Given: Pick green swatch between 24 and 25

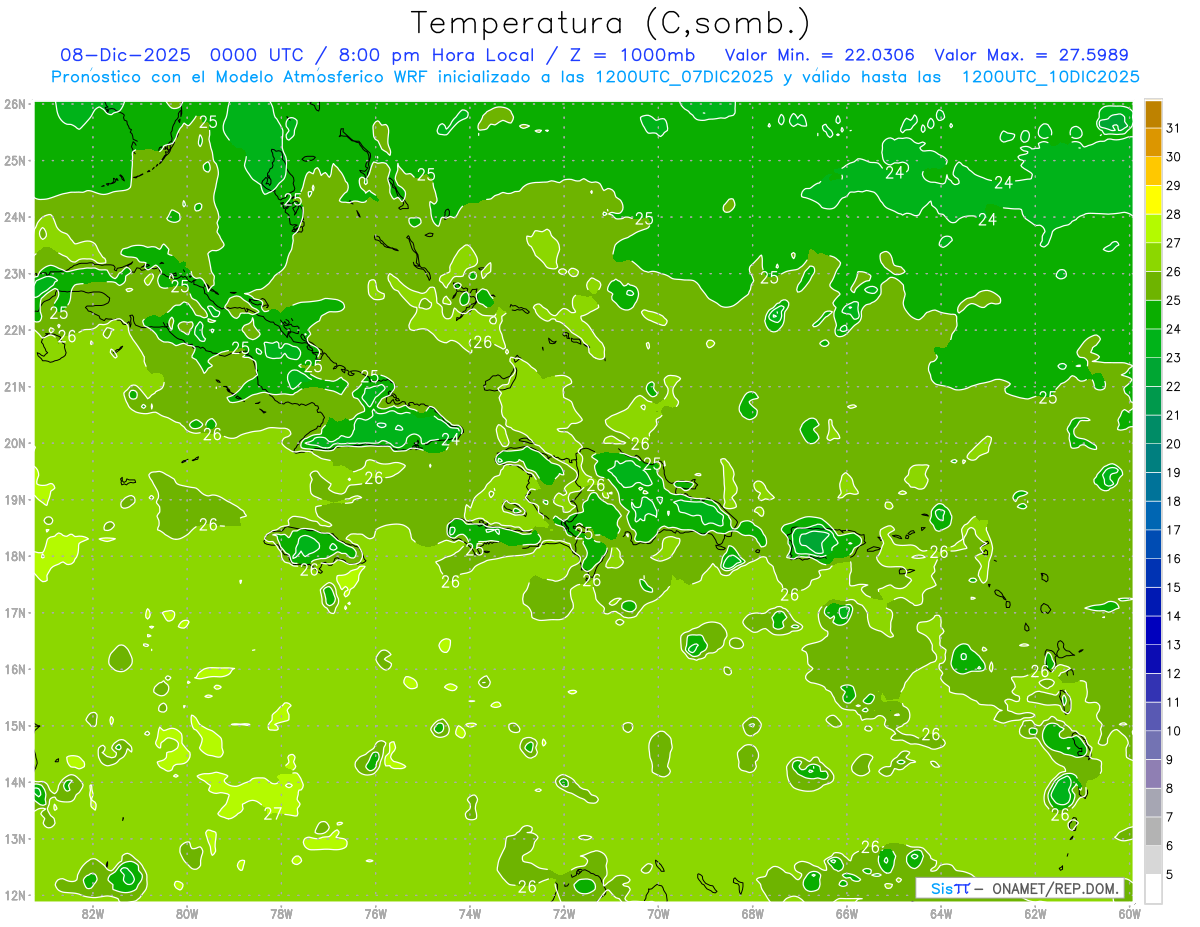Looking at the screenshot, I should 1153,315.
